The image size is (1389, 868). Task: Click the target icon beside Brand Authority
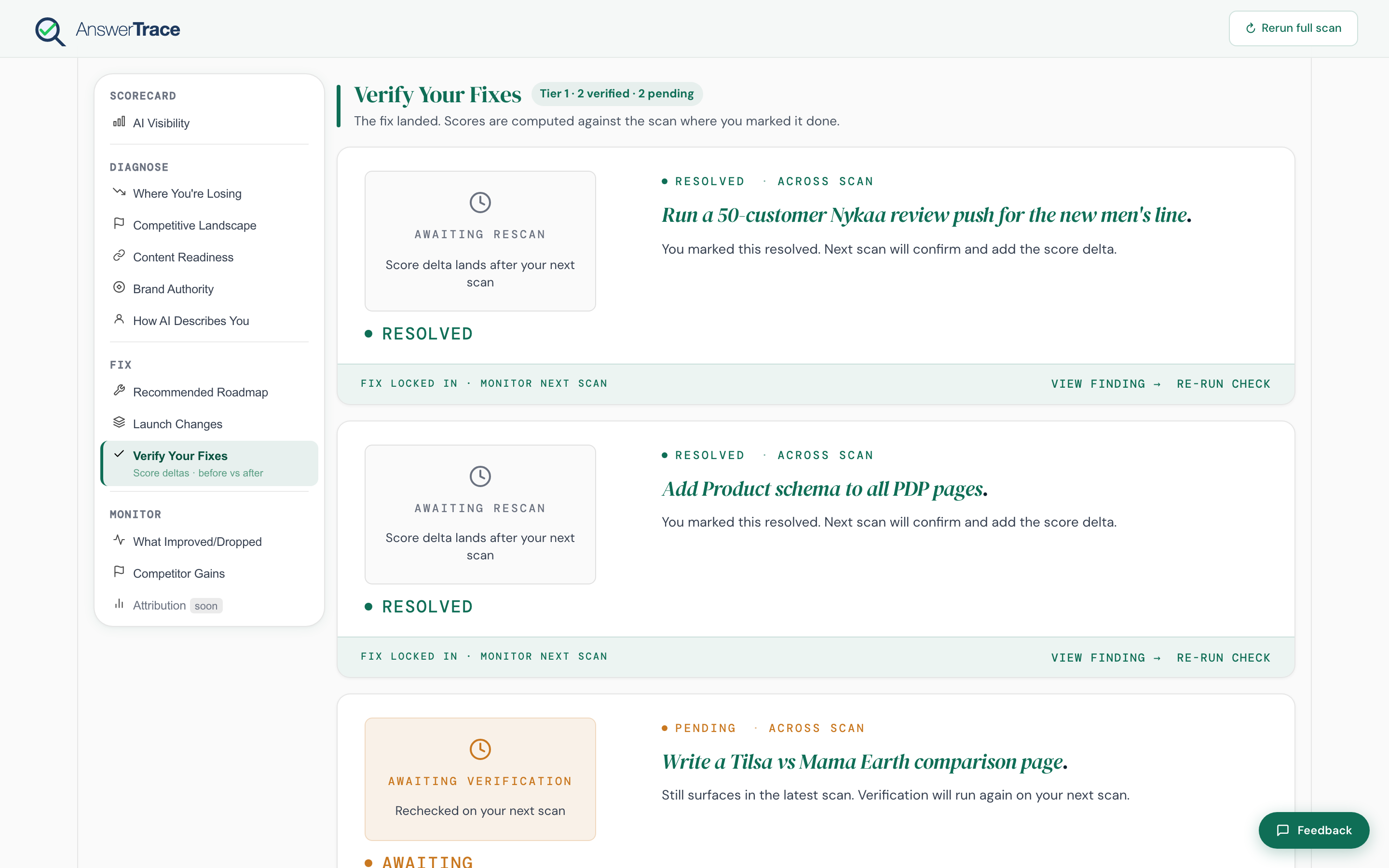[119, 287]
